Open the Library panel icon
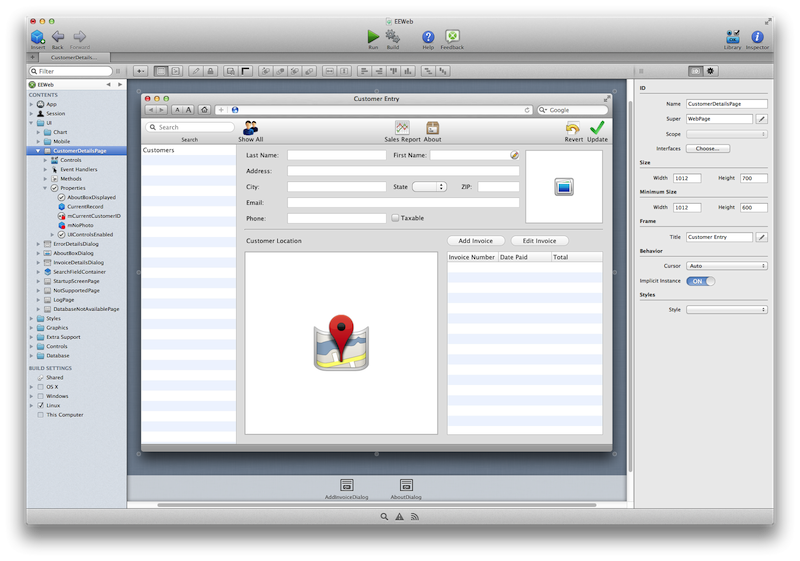 732,37
